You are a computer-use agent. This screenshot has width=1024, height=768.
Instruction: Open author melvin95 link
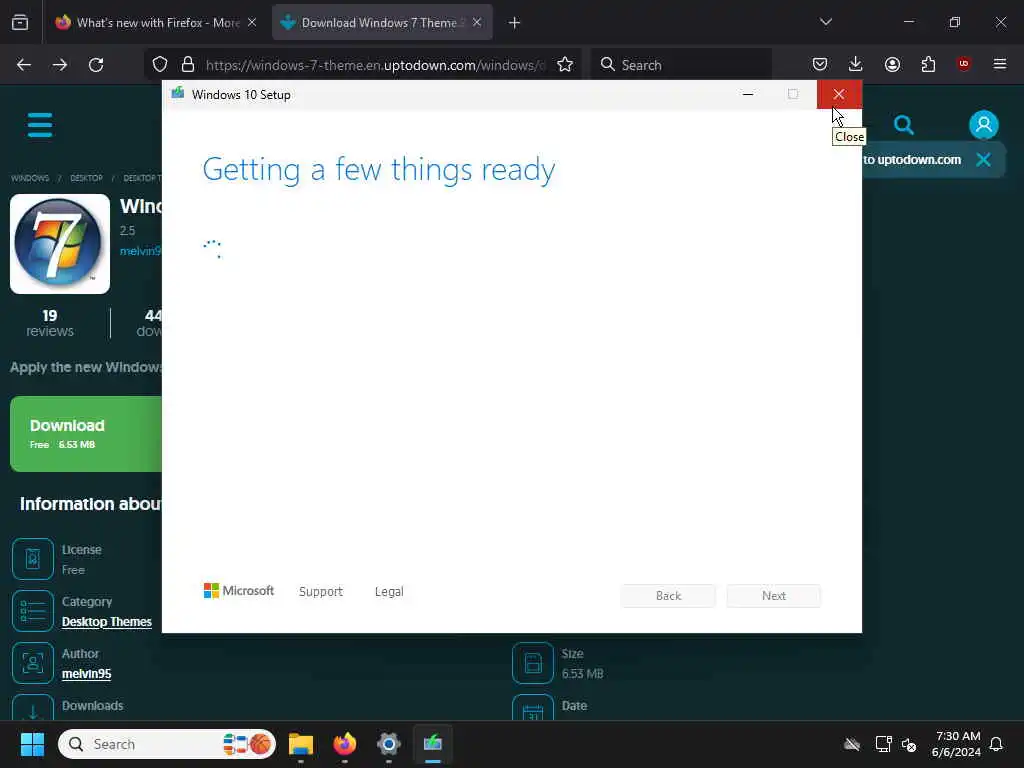click(86, 673)
